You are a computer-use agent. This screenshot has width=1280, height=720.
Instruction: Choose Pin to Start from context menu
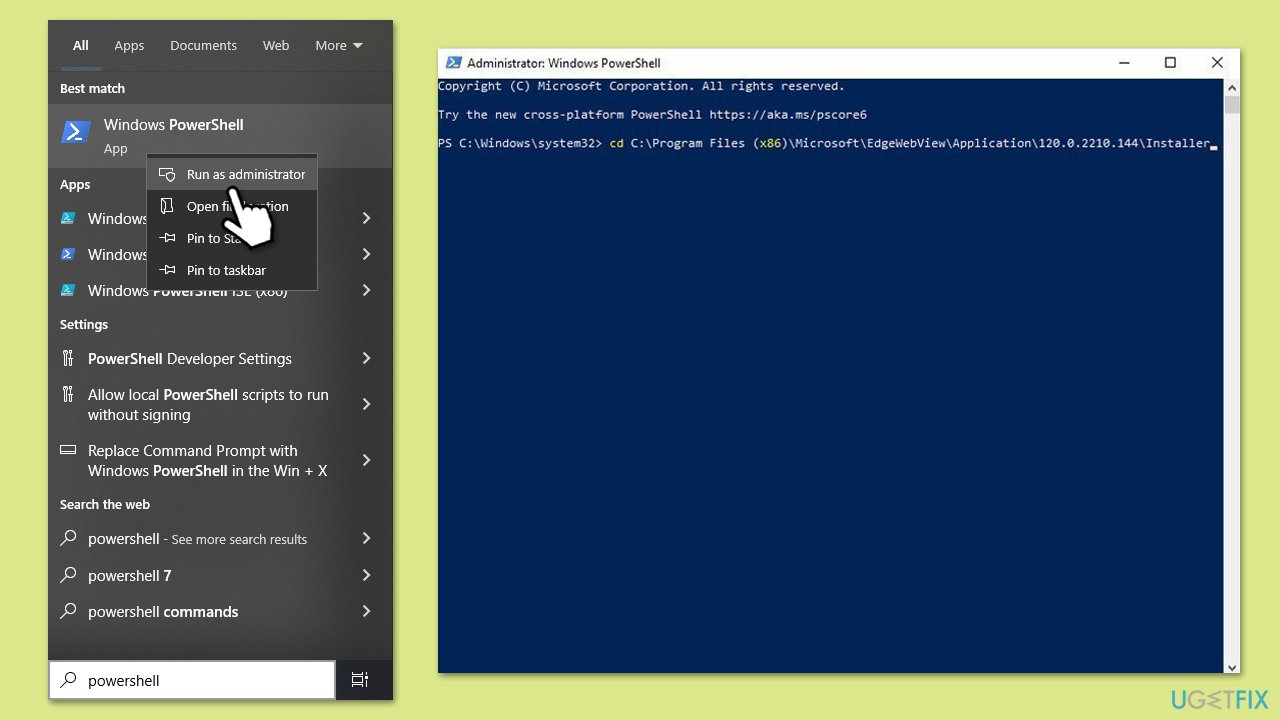232,238
